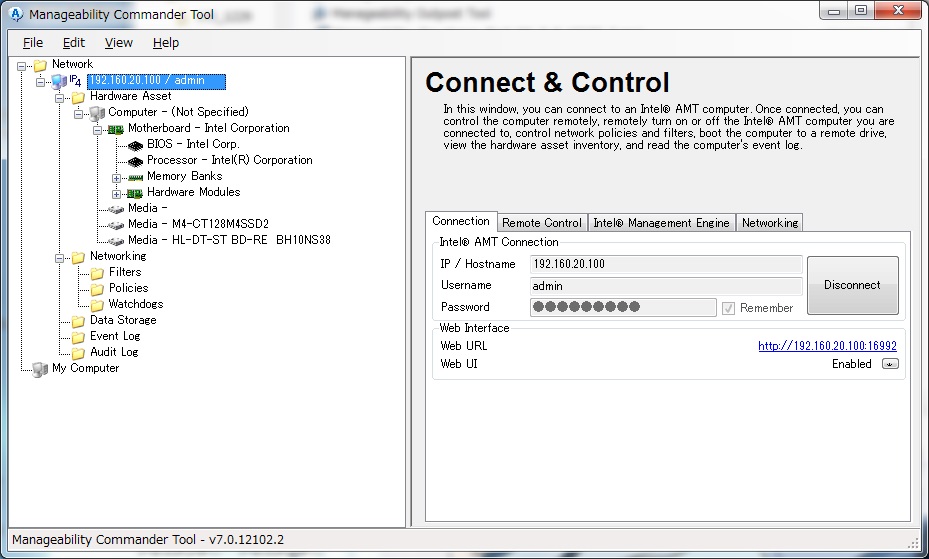The image size is (929, 559).
Task: Click the Filters folder icon
Action: 97,273
